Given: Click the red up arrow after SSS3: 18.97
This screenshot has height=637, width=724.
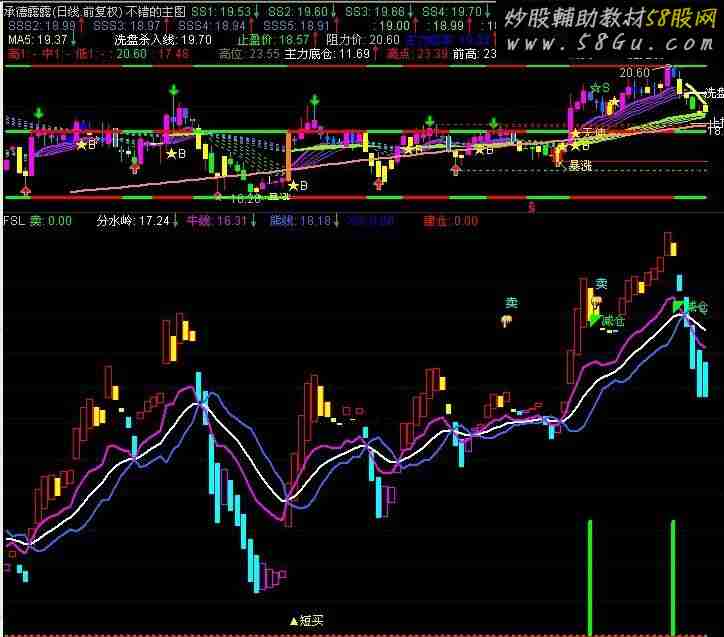Looking at the screenshot, I should pyautogui.click(x=166, y=25).
